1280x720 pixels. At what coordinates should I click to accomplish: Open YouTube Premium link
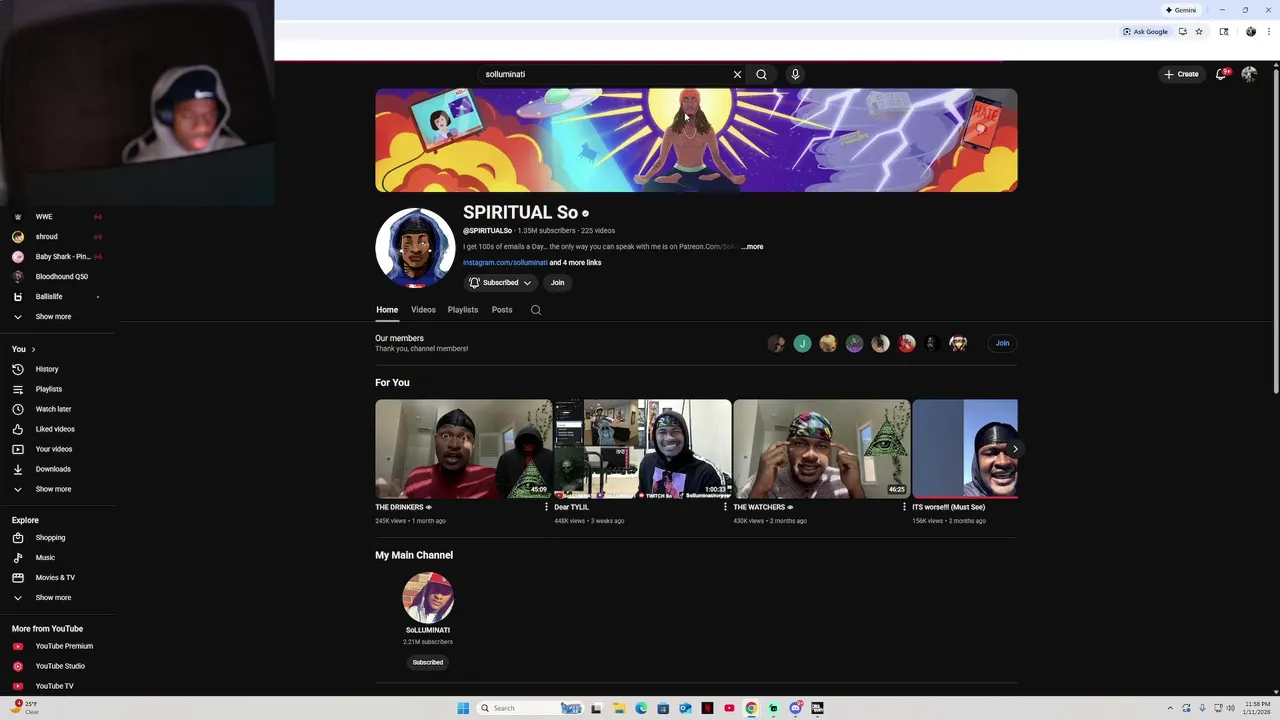click(64, 646)
